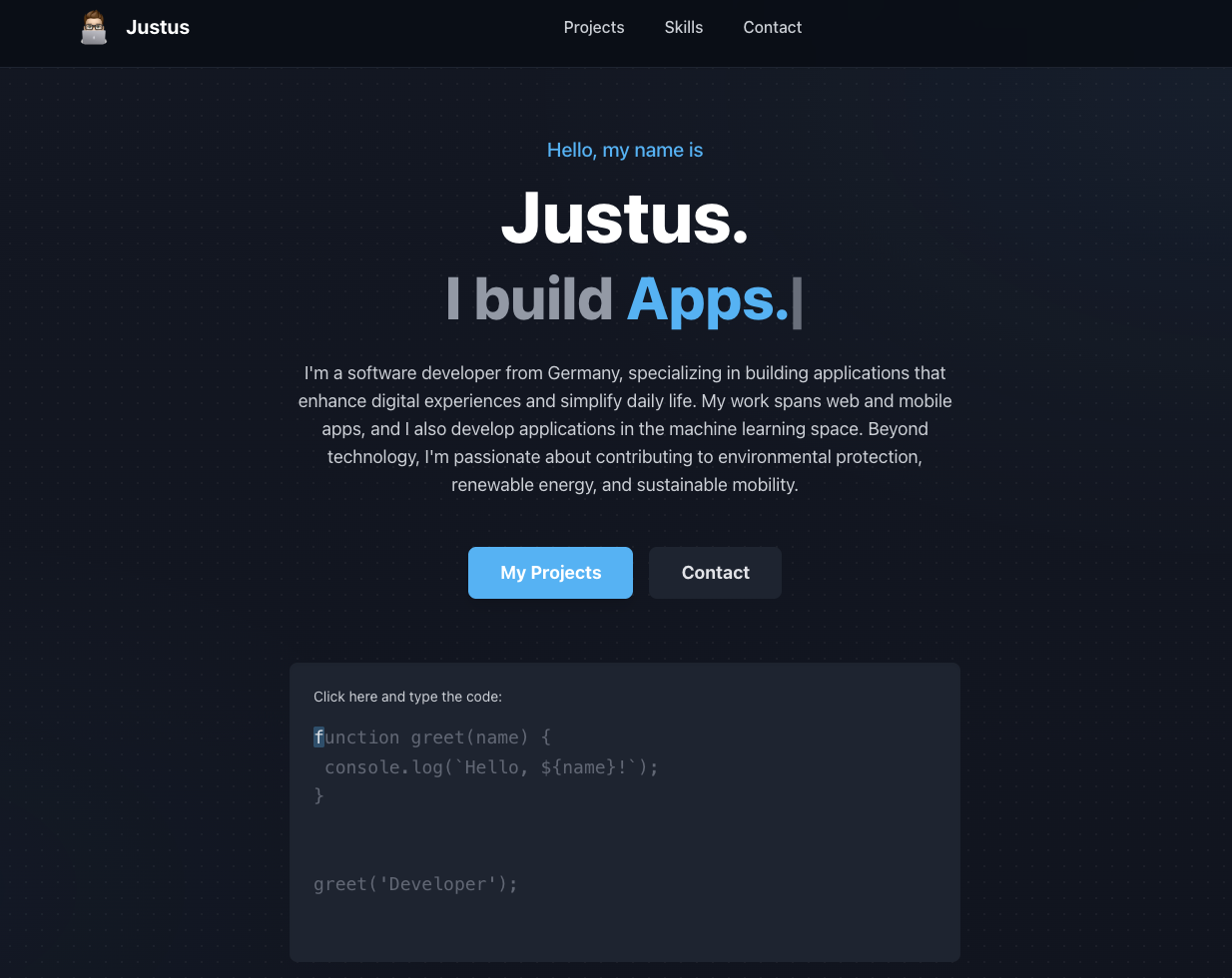This screenshot has height=978, width=1232.
Task: Click the "I build" gray heading text
Action: [x=529, y=298]
